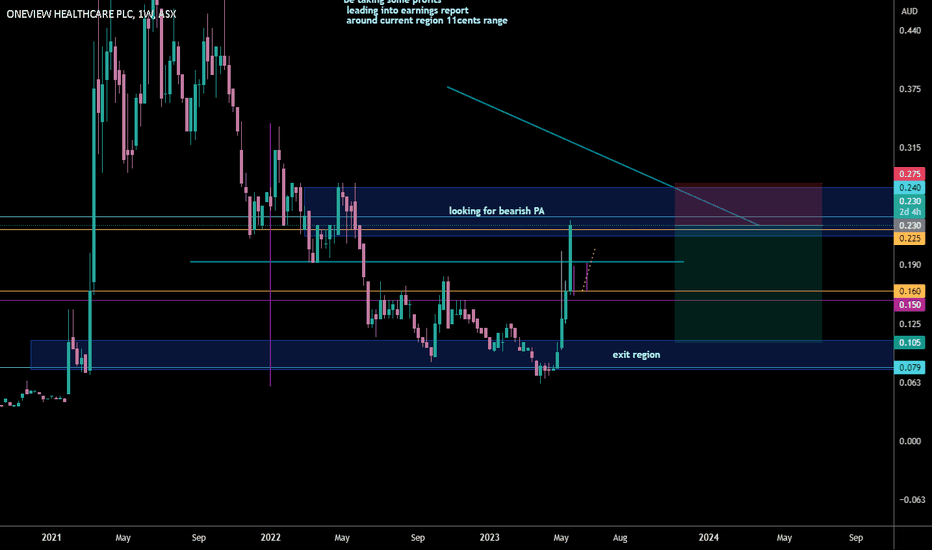The height and width of the screenshot is (550, 932).
Task: Select the "exit region" annotation text
Action: click(636, 354)
